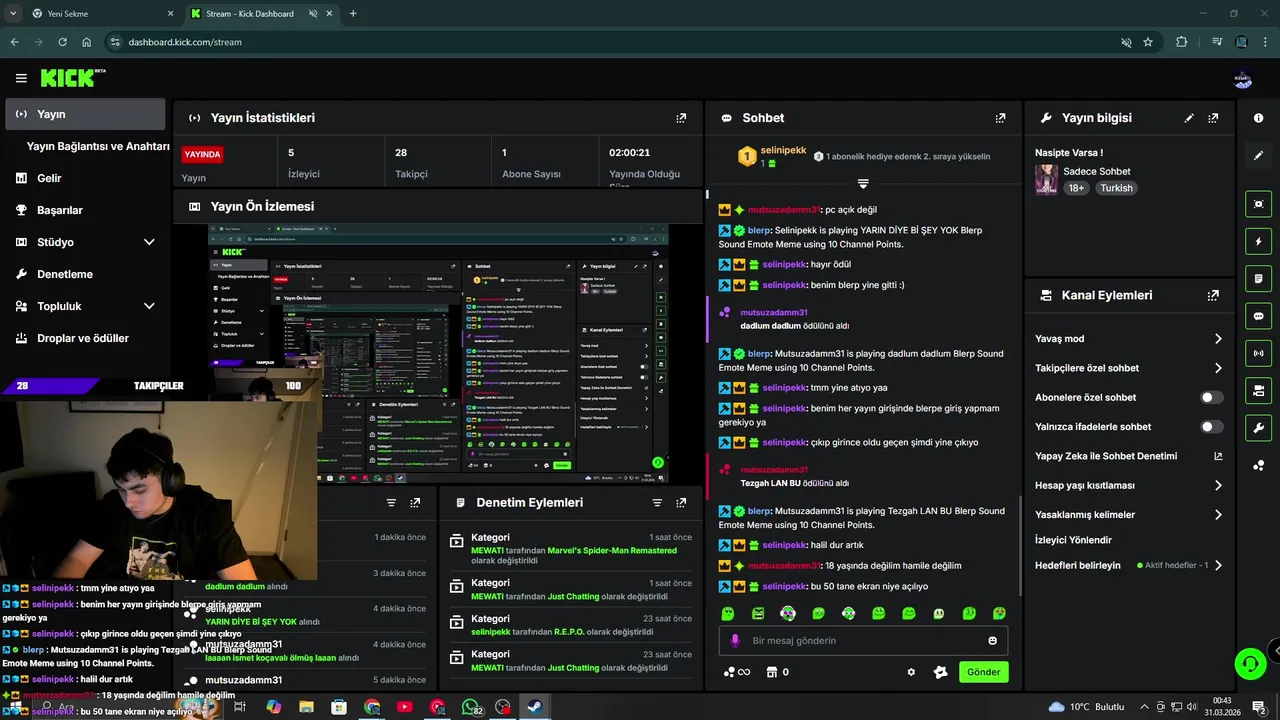Toggle the preview widget icon in right sidebar
Viewport: 1280px width, 720px height.
tap(1258, 204)
